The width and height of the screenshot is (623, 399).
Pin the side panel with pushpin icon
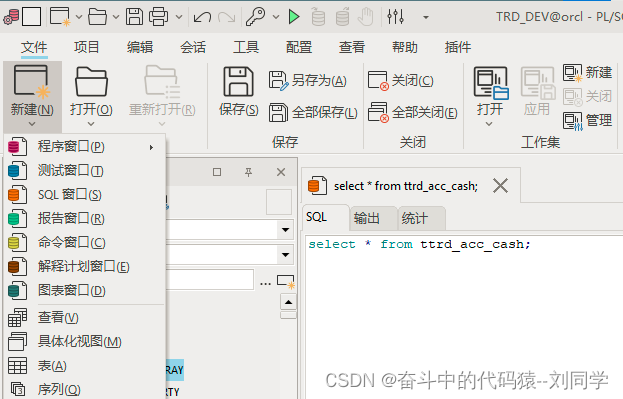point(248,172)
